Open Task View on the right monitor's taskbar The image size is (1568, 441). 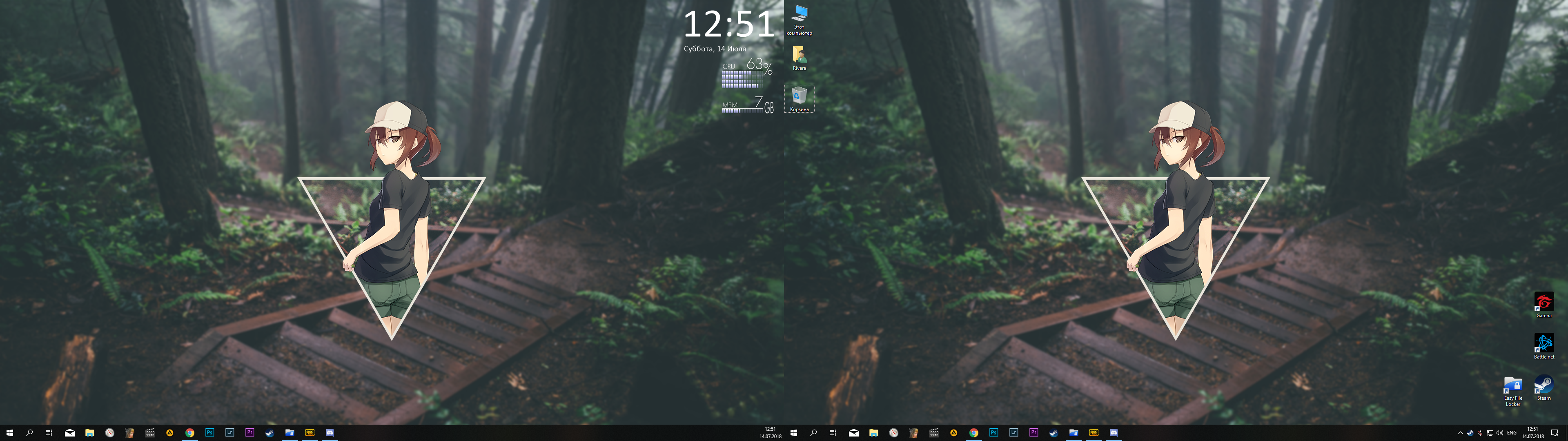point(833,433)
